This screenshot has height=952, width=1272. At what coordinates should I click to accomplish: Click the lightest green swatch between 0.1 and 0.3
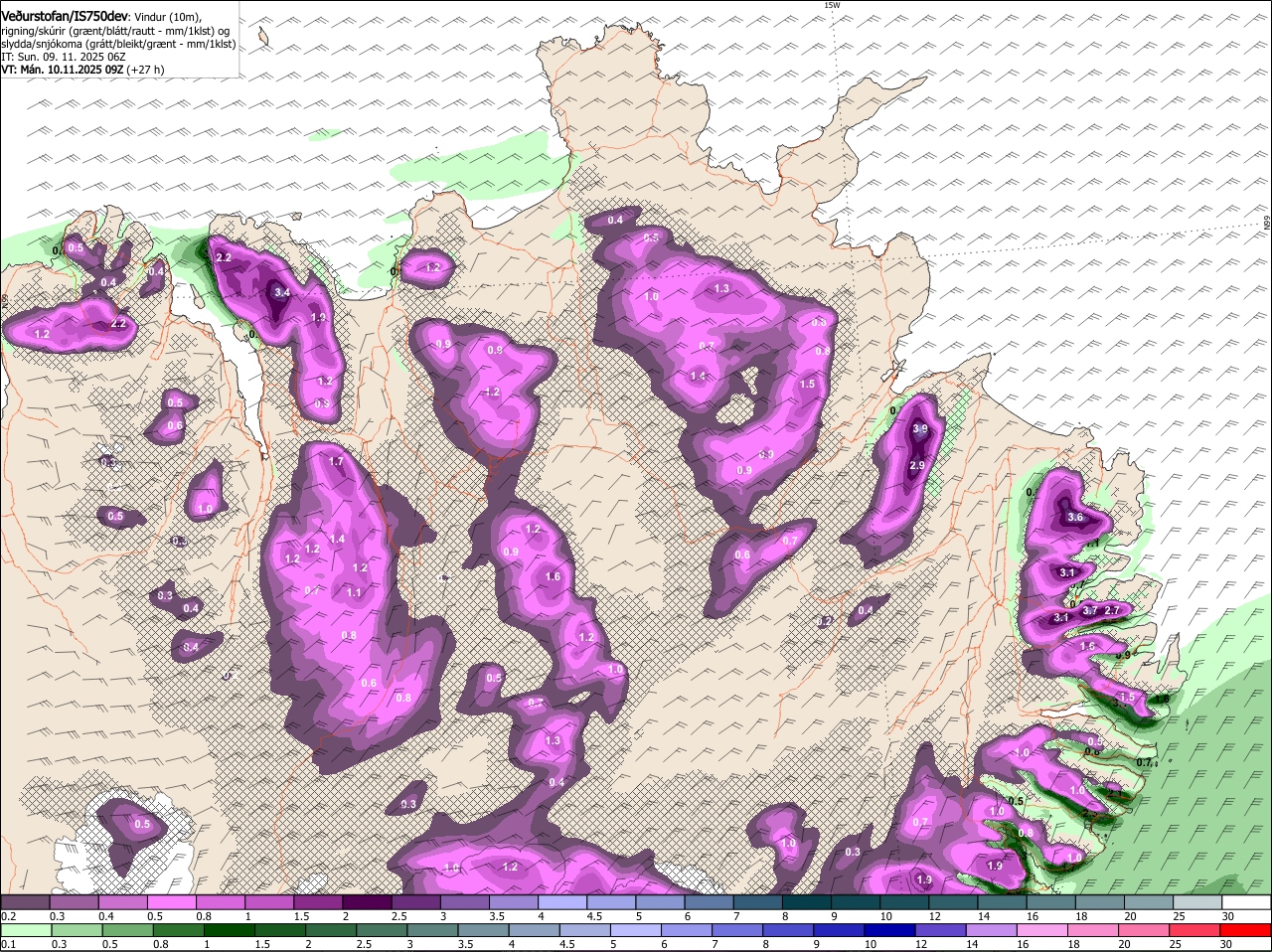click(27, 930)
